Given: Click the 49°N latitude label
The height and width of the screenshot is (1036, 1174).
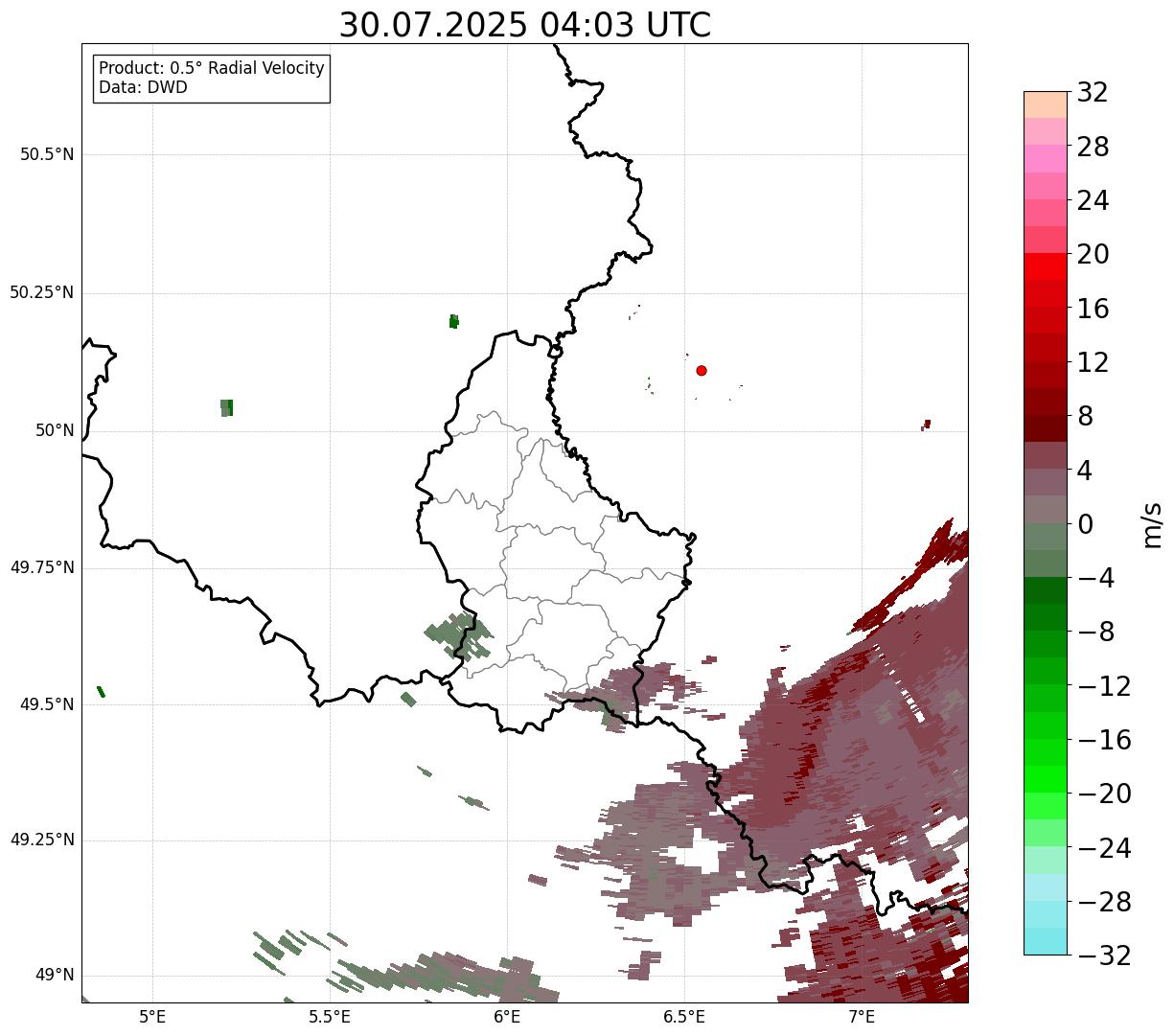Looking at the screenshot, I should 55,976.
